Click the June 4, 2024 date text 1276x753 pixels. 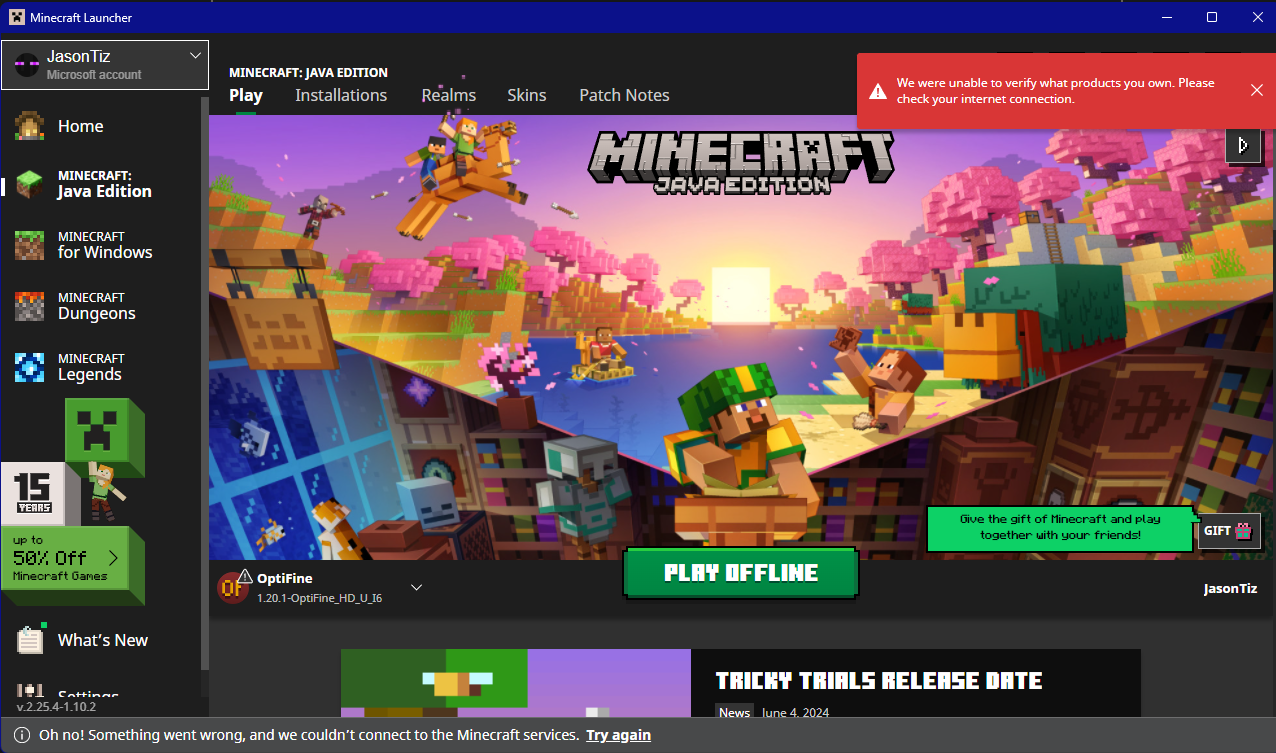pos(795,712)
